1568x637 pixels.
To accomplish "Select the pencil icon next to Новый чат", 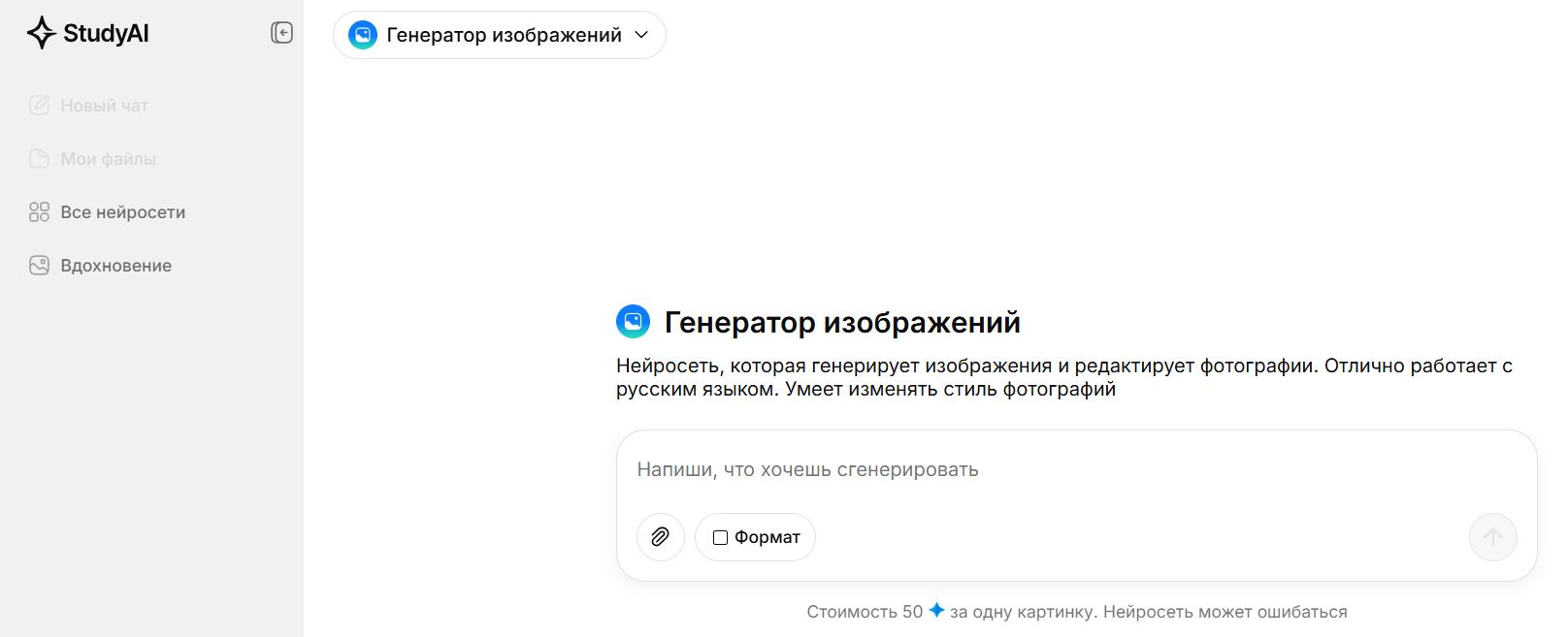I will point(39,105).
